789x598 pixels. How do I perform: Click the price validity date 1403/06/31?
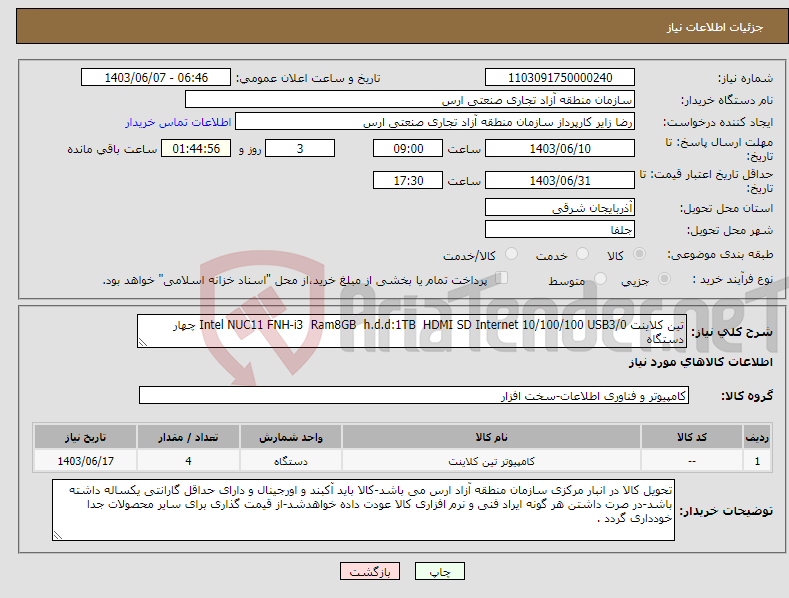pyautogui.click(x=560, y=180)
